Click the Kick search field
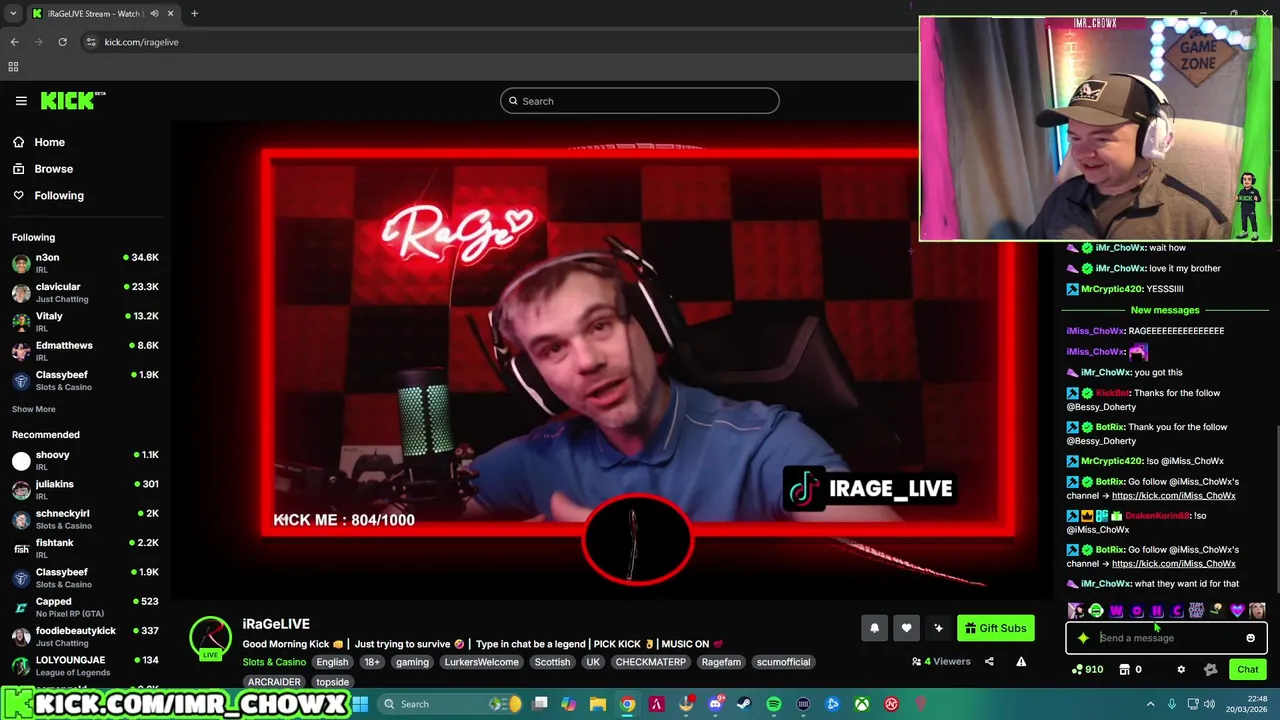1280x720 pixels. tap(639, 101)
